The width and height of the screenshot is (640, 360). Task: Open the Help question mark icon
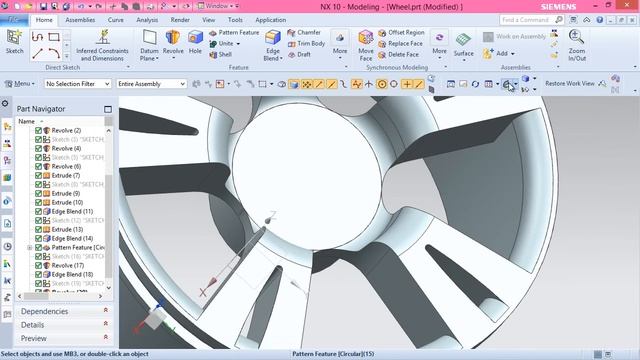(600, 20)
